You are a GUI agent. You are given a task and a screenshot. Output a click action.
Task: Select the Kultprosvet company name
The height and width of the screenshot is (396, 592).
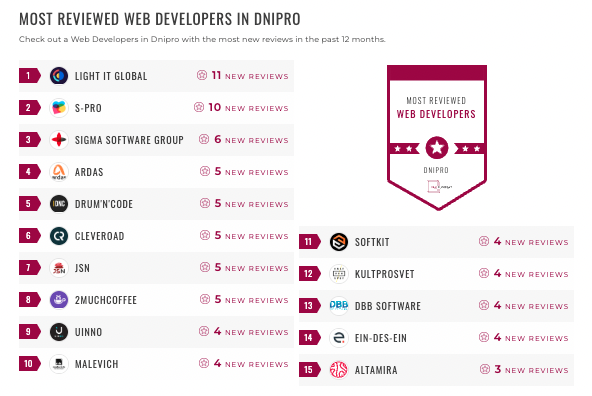pos(385,274)
